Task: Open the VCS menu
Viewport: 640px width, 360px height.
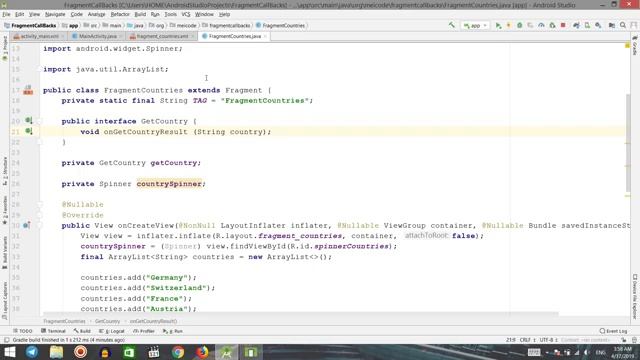Action: (186, 14)
